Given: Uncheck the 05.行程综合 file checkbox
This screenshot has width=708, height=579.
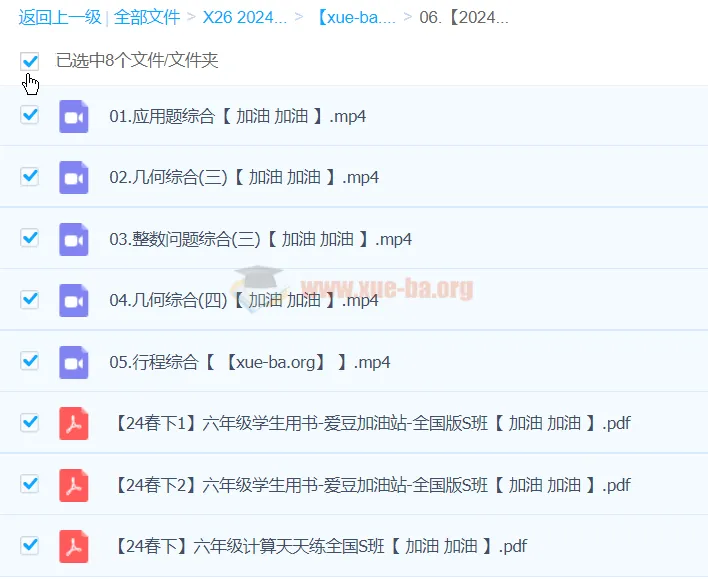Looking at the screenshot, I should click(x=30, y=360).
